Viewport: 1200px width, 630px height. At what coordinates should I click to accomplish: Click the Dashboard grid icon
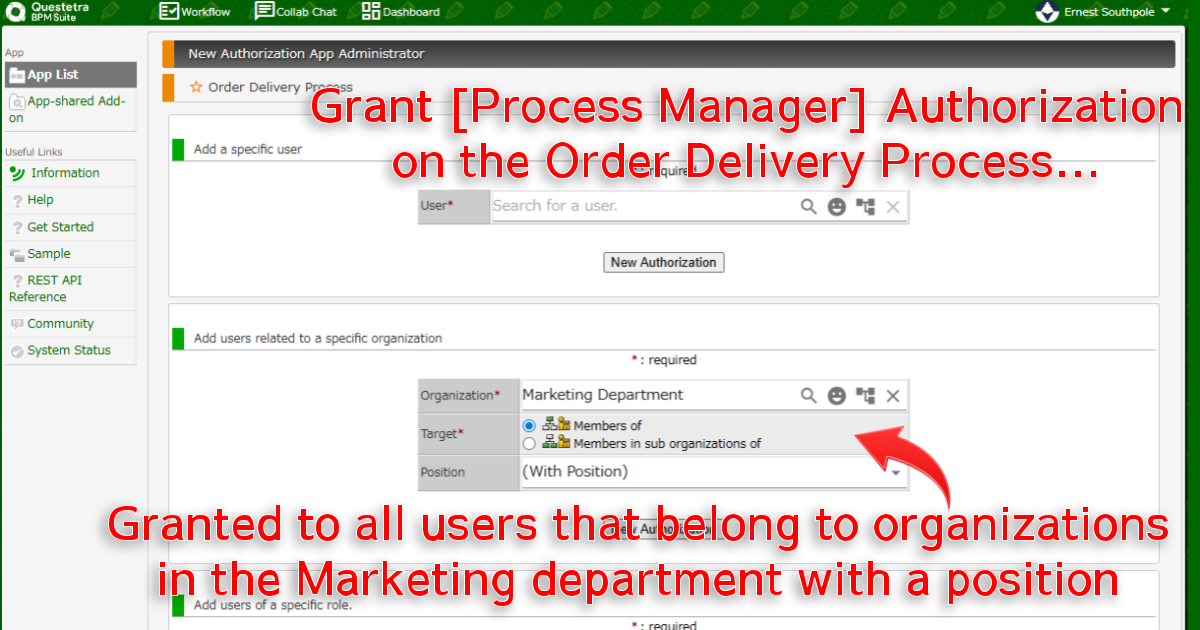click(370, 12)
